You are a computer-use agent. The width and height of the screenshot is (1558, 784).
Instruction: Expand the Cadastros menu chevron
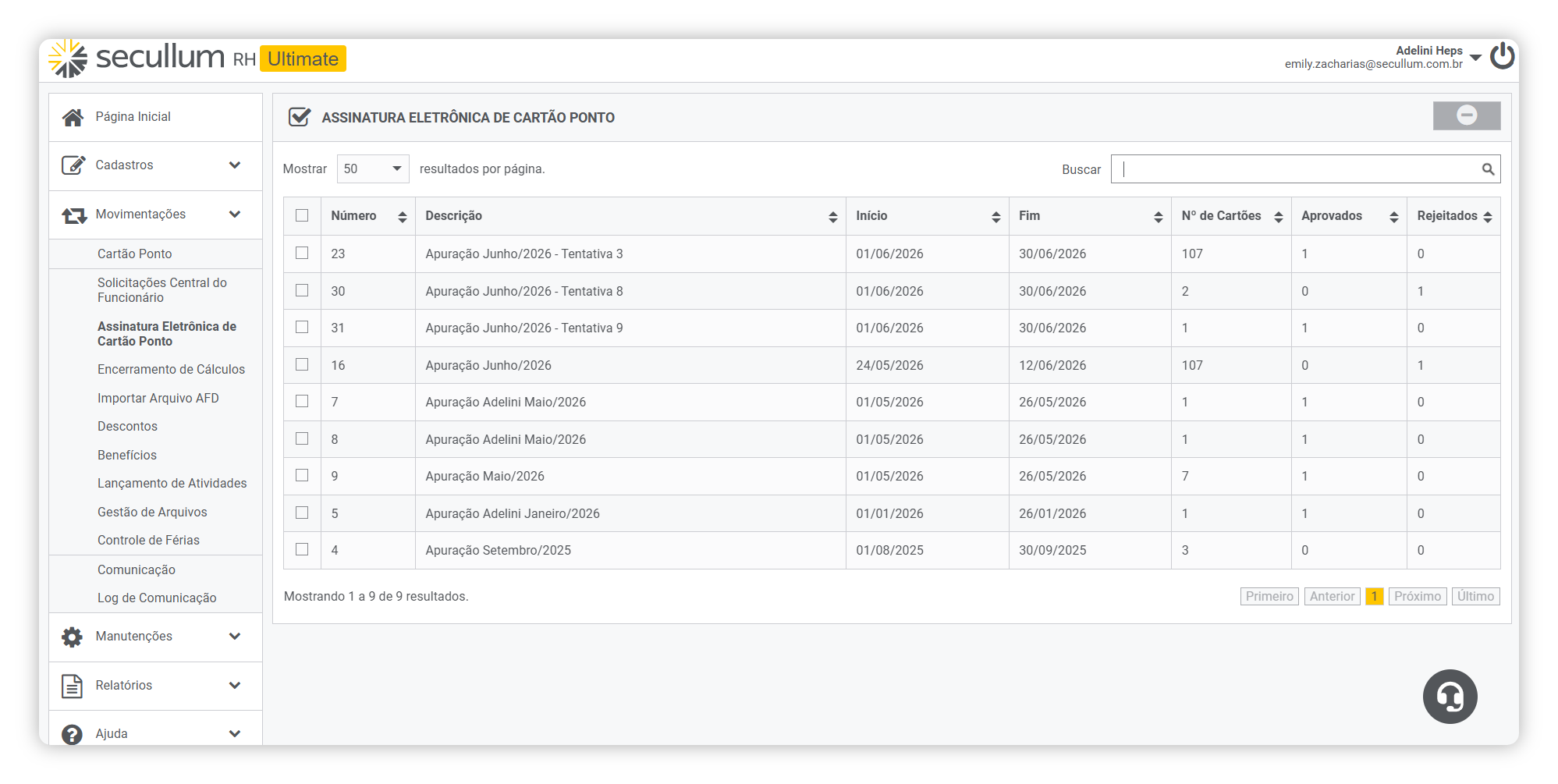point(235,165)
